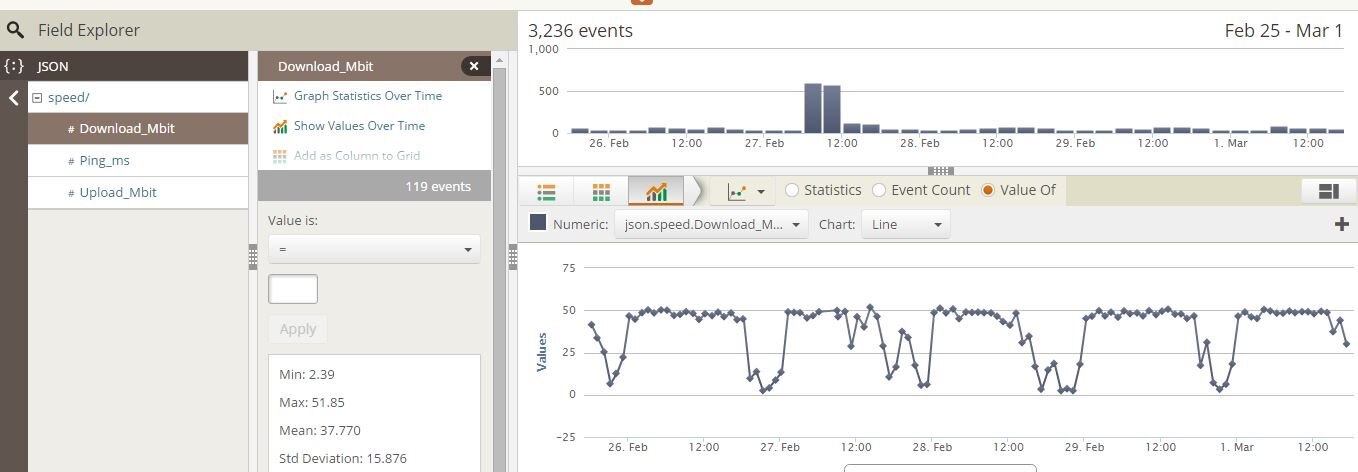This screenshot has width=1358, height=472.
Task: Click Graph Statistics Over Time link
Action: [367, 96]
